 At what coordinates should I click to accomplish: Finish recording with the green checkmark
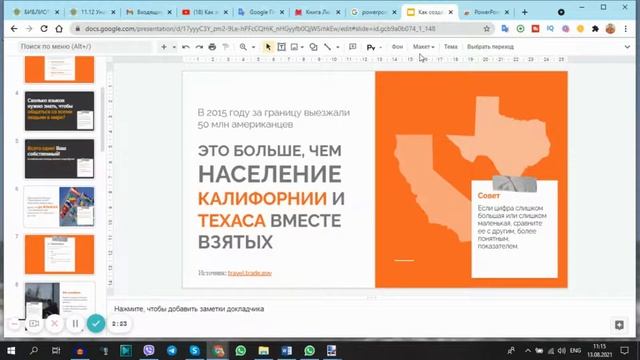(x=96, y=324)
